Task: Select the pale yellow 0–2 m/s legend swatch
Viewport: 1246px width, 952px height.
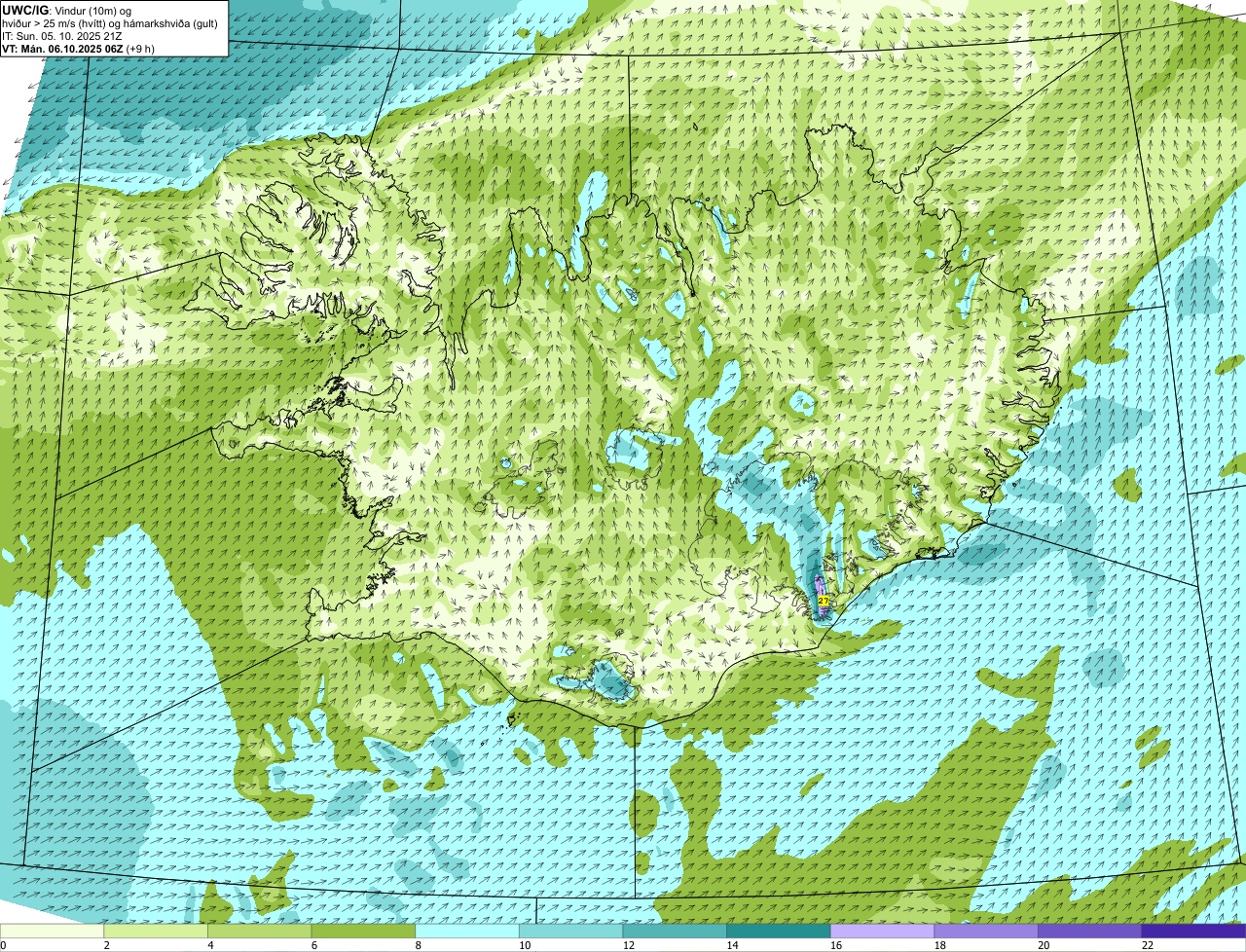Action: [52, 931]
